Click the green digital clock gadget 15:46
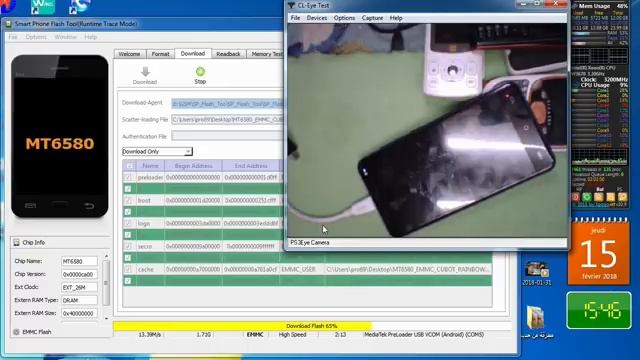 (599, 311)
